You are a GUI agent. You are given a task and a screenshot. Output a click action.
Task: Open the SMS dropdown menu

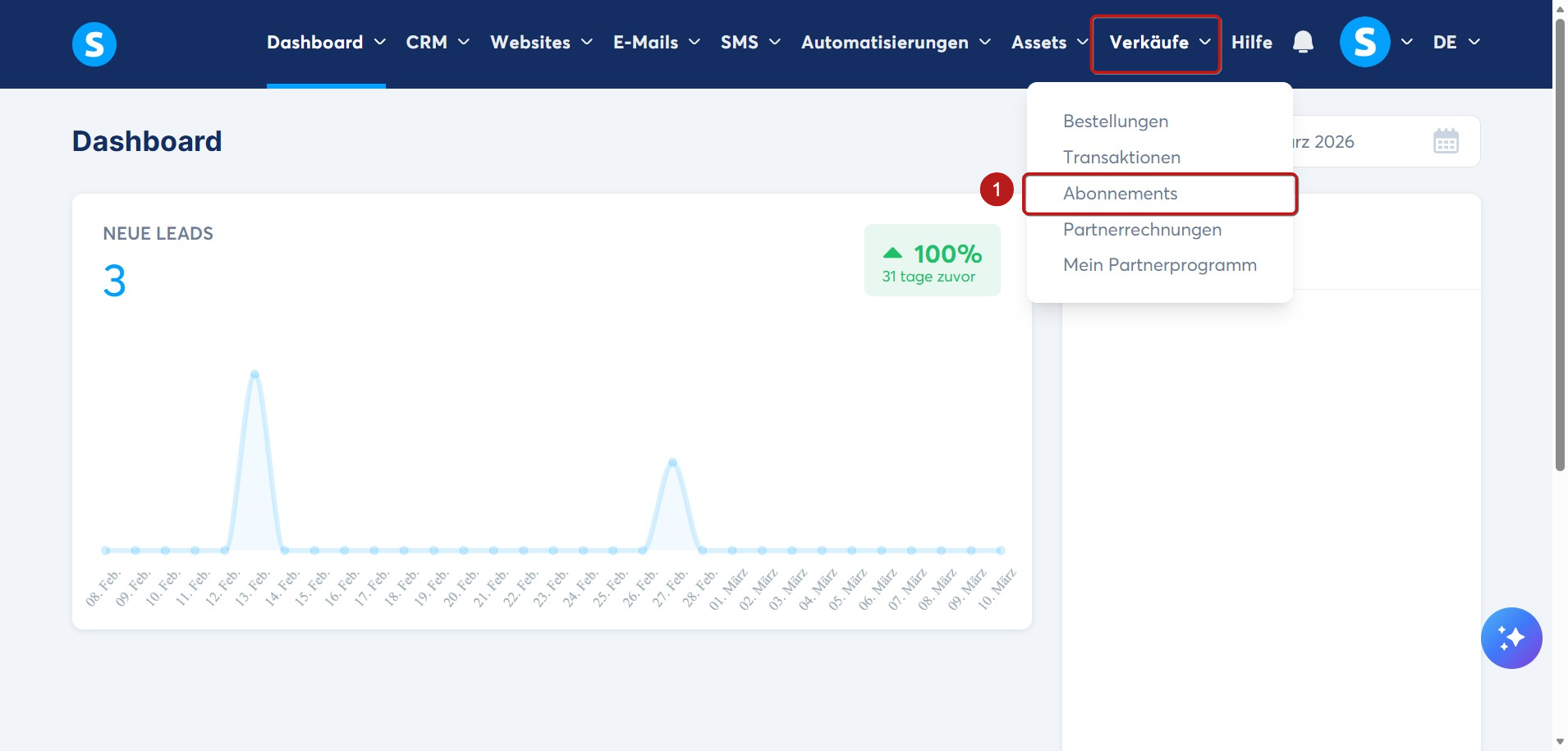750,42
